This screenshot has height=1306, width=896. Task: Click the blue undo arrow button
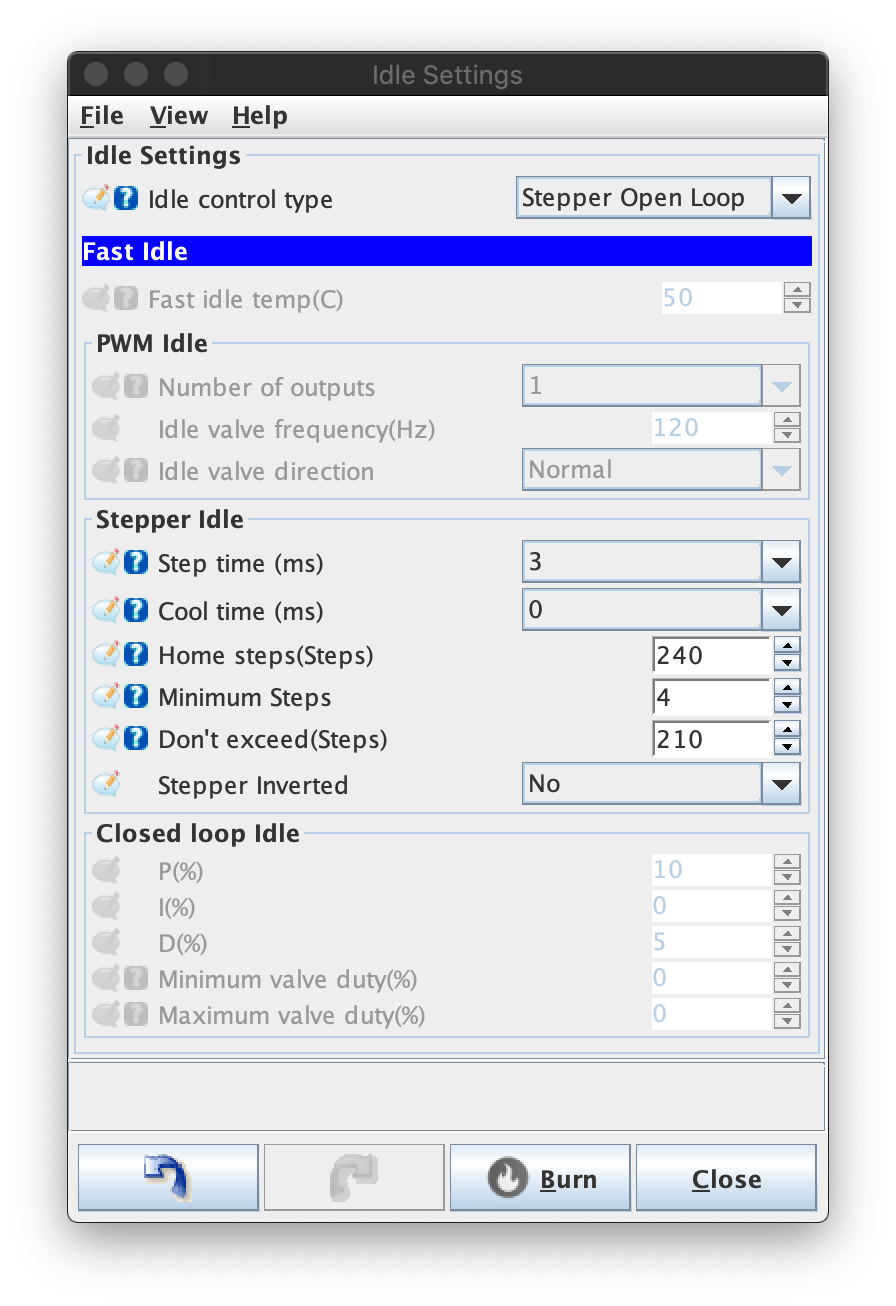[168, 1178]
